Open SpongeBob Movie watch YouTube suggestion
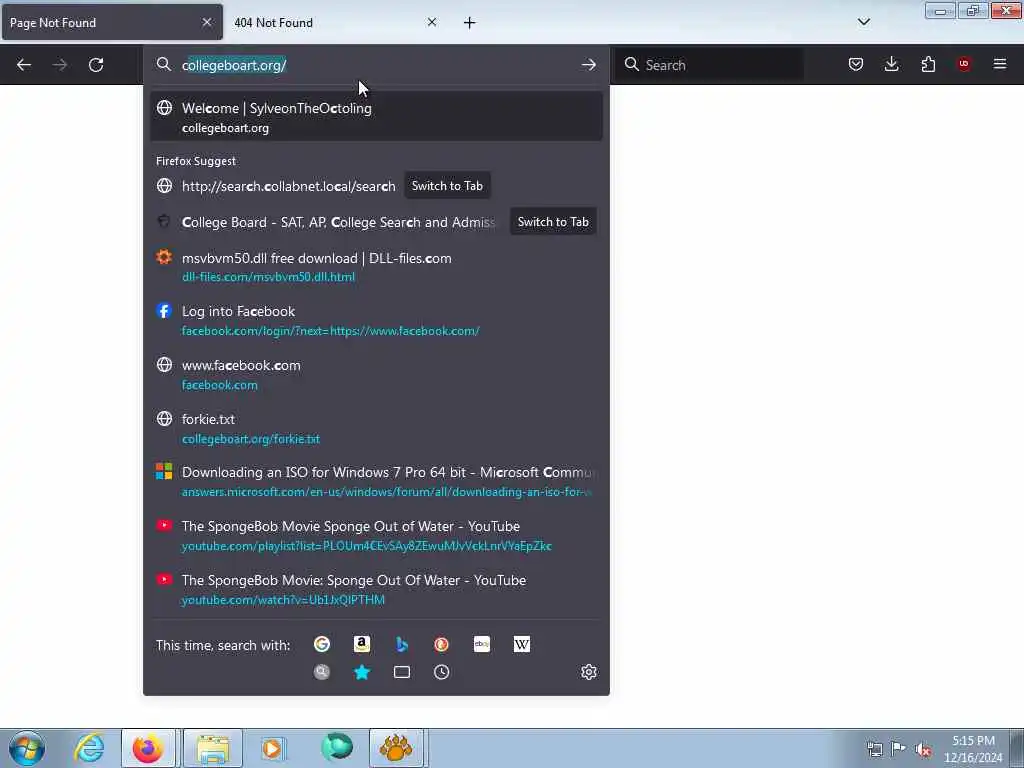 pos(376,590)
